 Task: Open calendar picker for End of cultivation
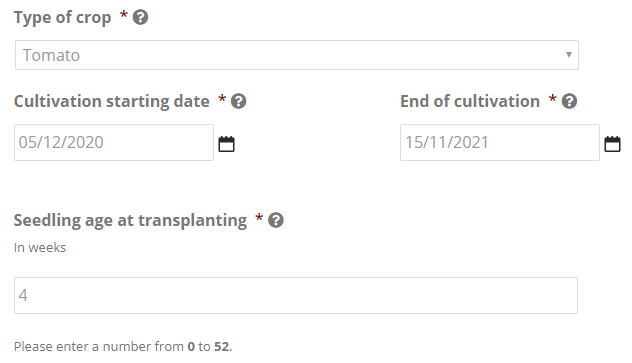tap(612, 144)
